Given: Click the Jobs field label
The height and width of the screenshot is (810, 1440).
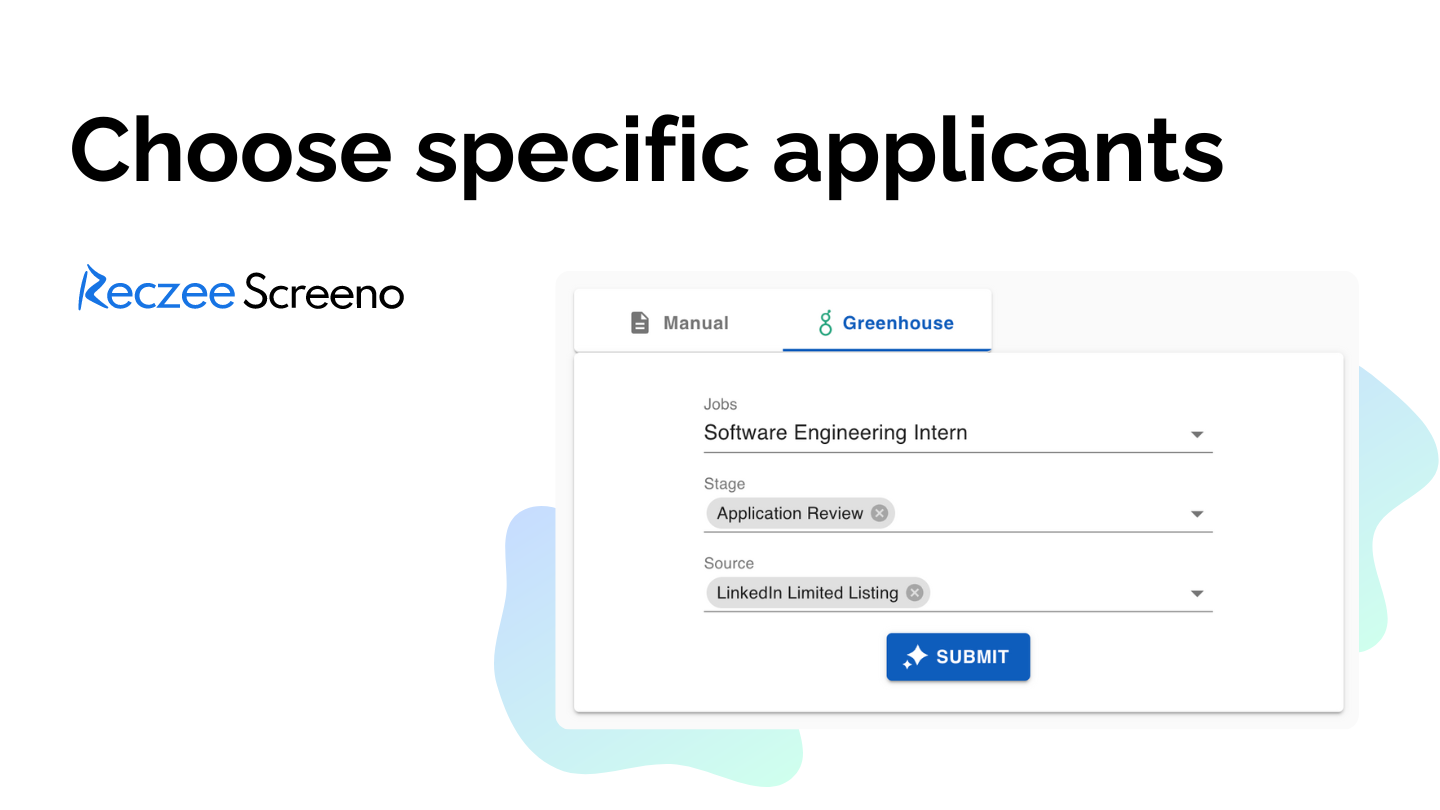Looking at the screenshot, I should coord(720,404).
